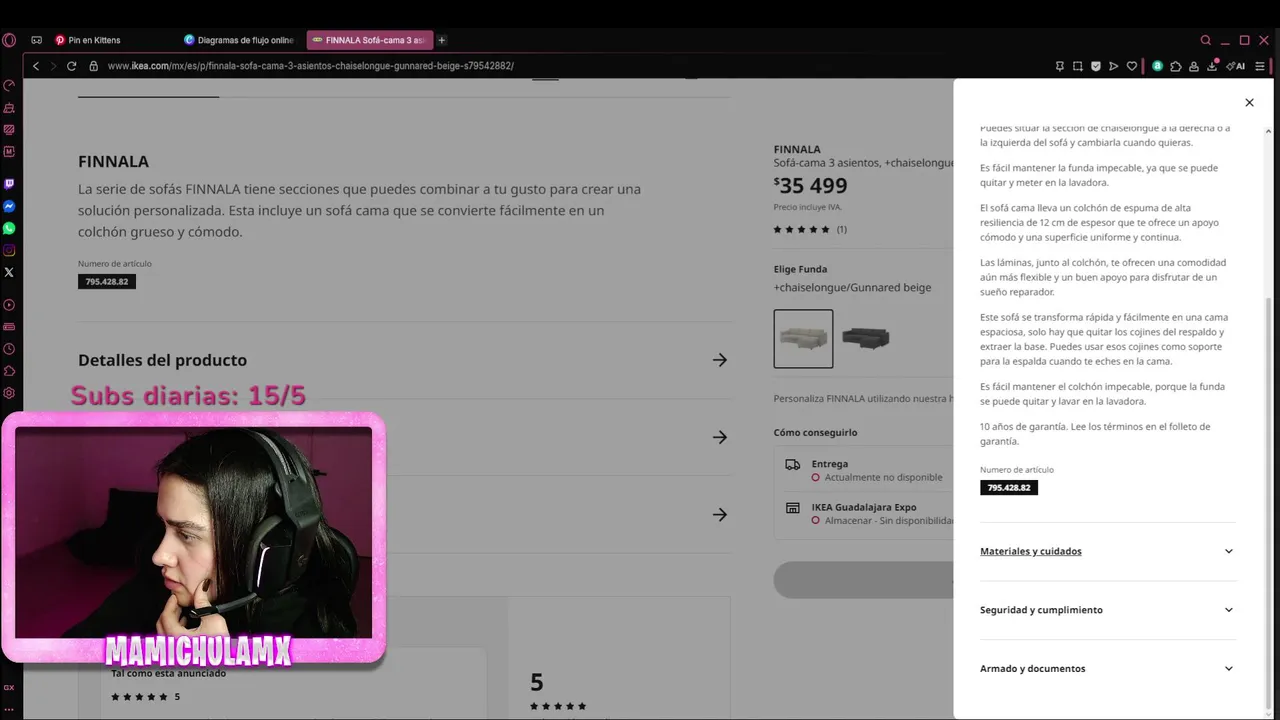Open WhatsApp in the sidebar

(x=9, y=228)
